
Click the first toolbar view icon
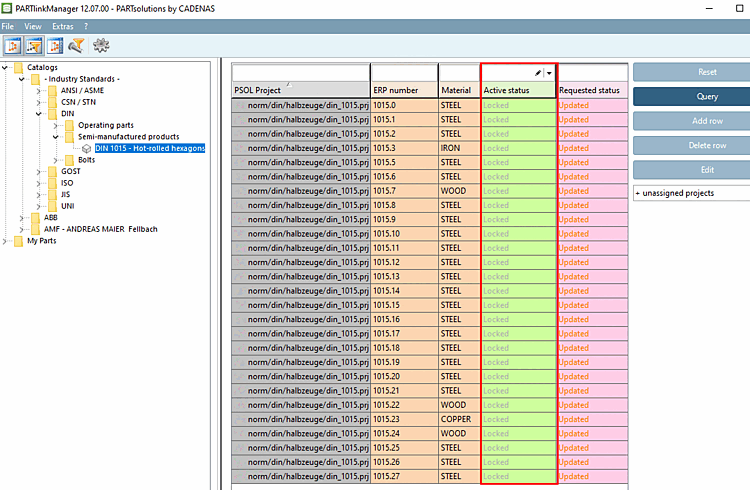(14, 45)
